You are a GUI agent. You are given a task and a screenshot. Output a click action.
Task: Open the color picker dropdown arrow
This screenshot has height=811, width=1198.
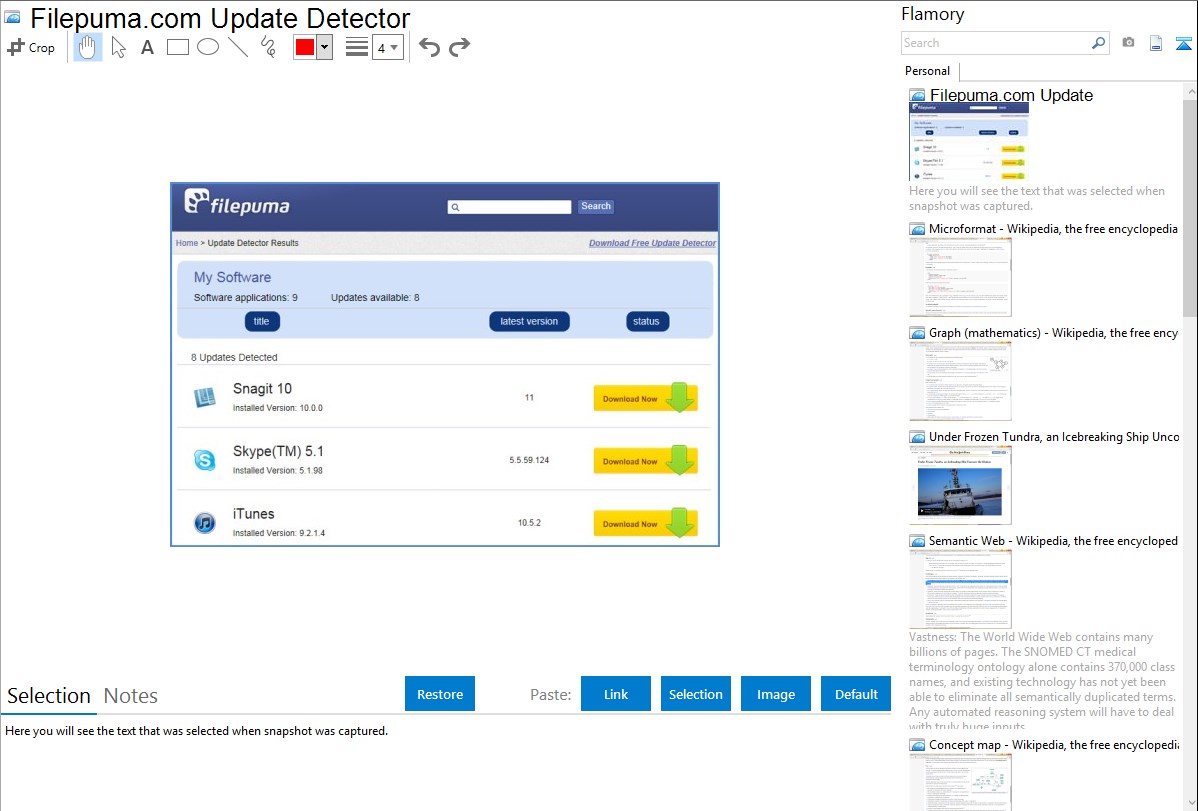tap(325, 47)
